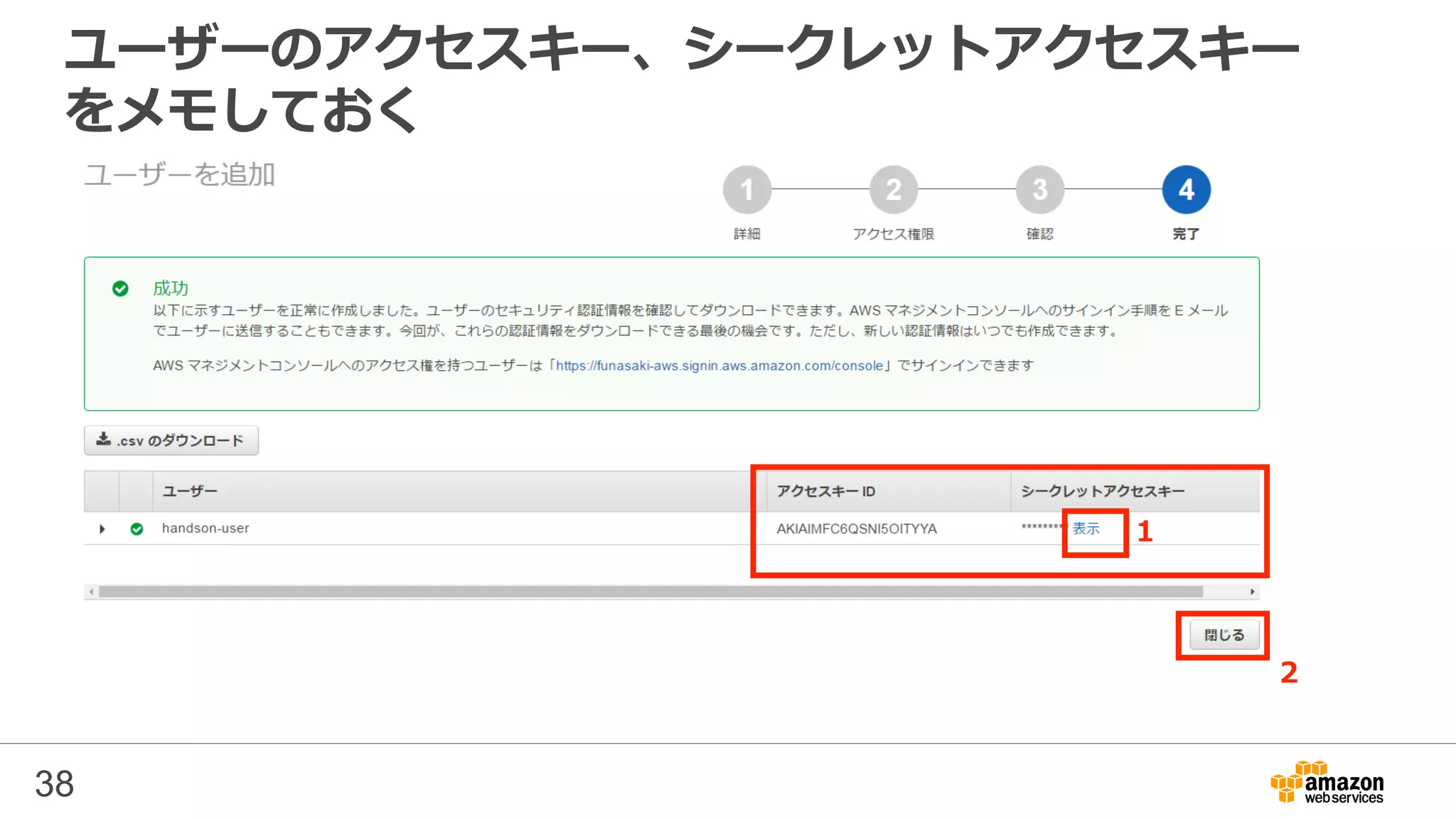Viewport: 1456px width, 819px height.
Task: Show the secret access key via 表示
Action: pyautogui.click(x=1086, y=529)
